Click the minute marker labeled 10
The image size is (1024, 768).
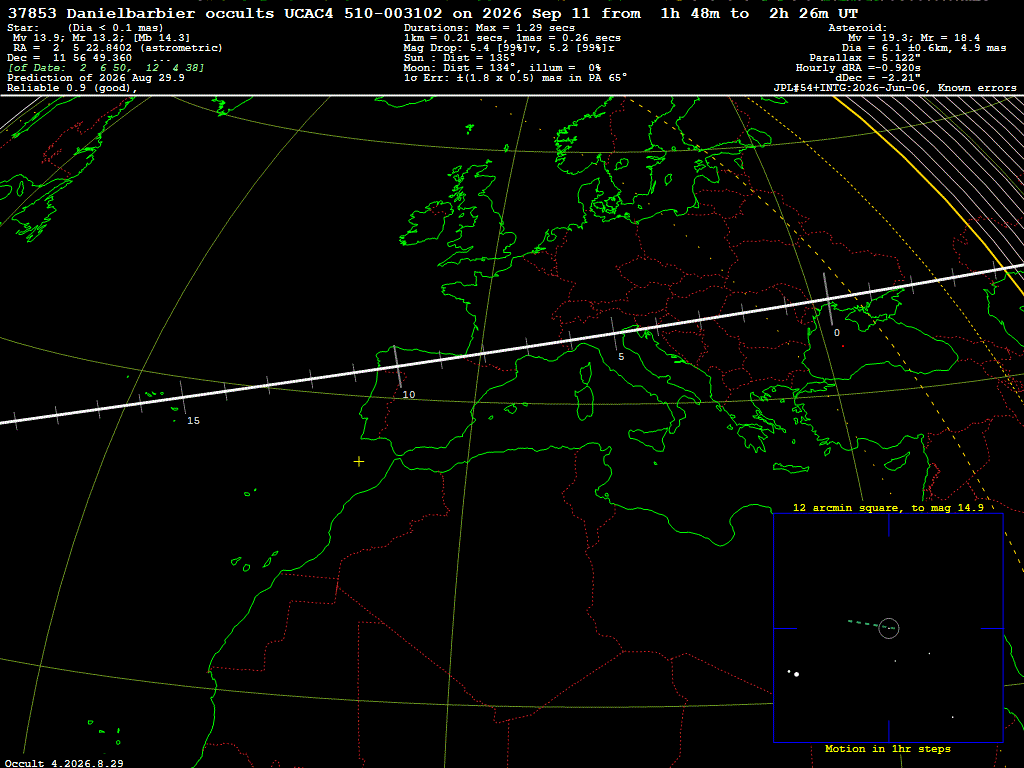(409, 394)
